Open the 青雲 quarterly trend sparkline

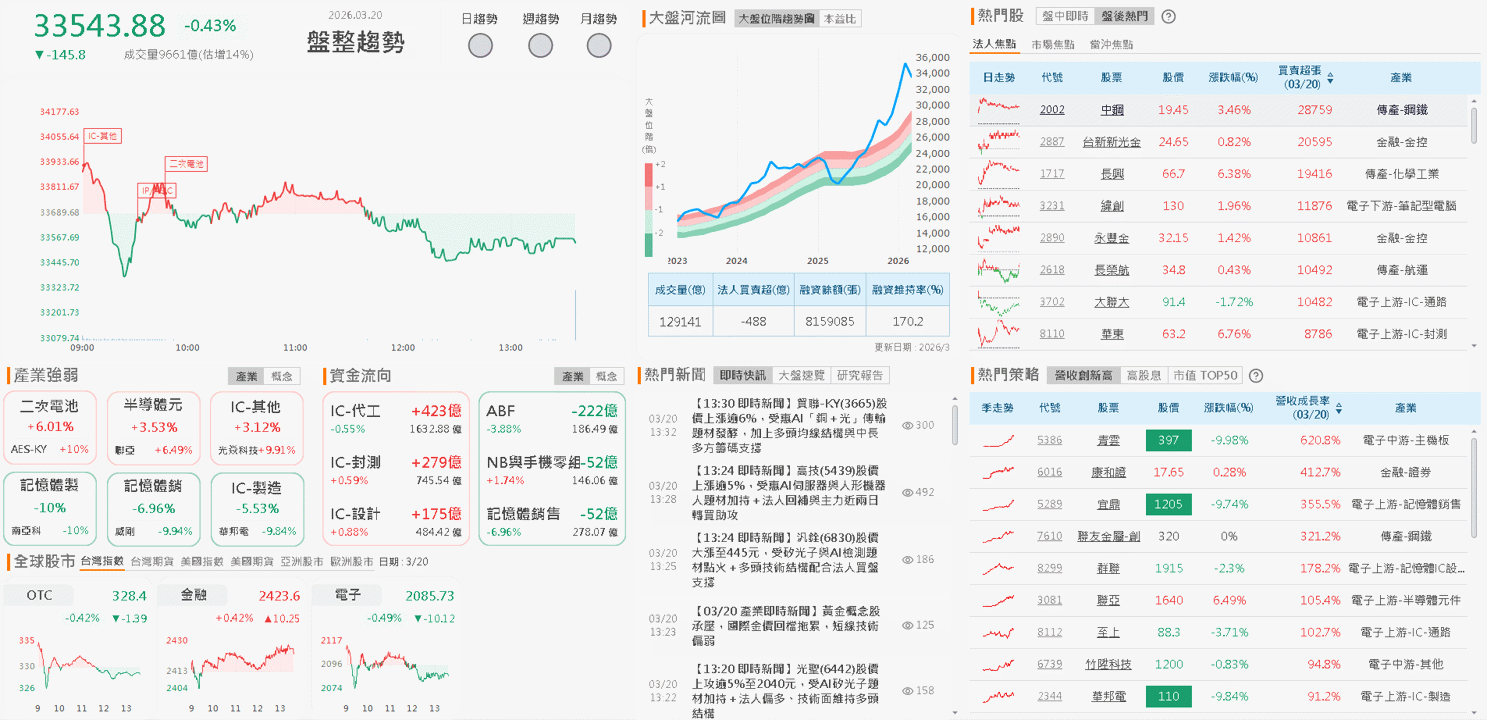[x=998, y=440]
